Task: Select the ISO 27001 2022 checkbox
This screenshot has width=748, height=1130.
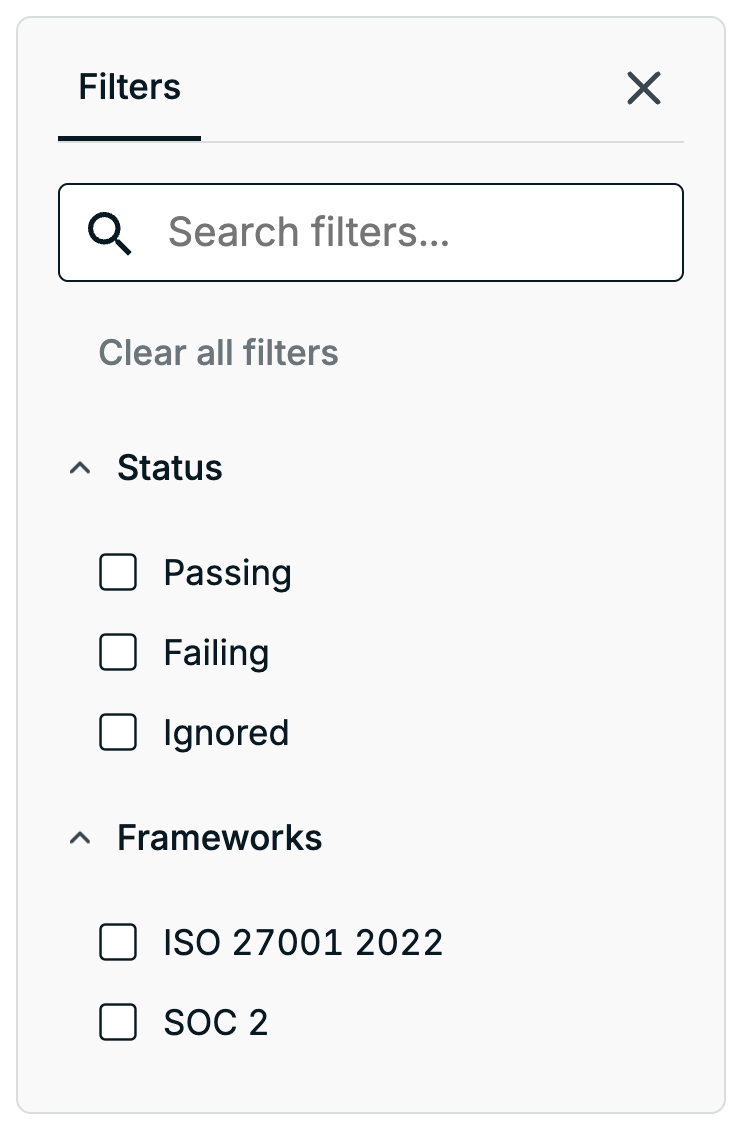Action: (118, 942)
